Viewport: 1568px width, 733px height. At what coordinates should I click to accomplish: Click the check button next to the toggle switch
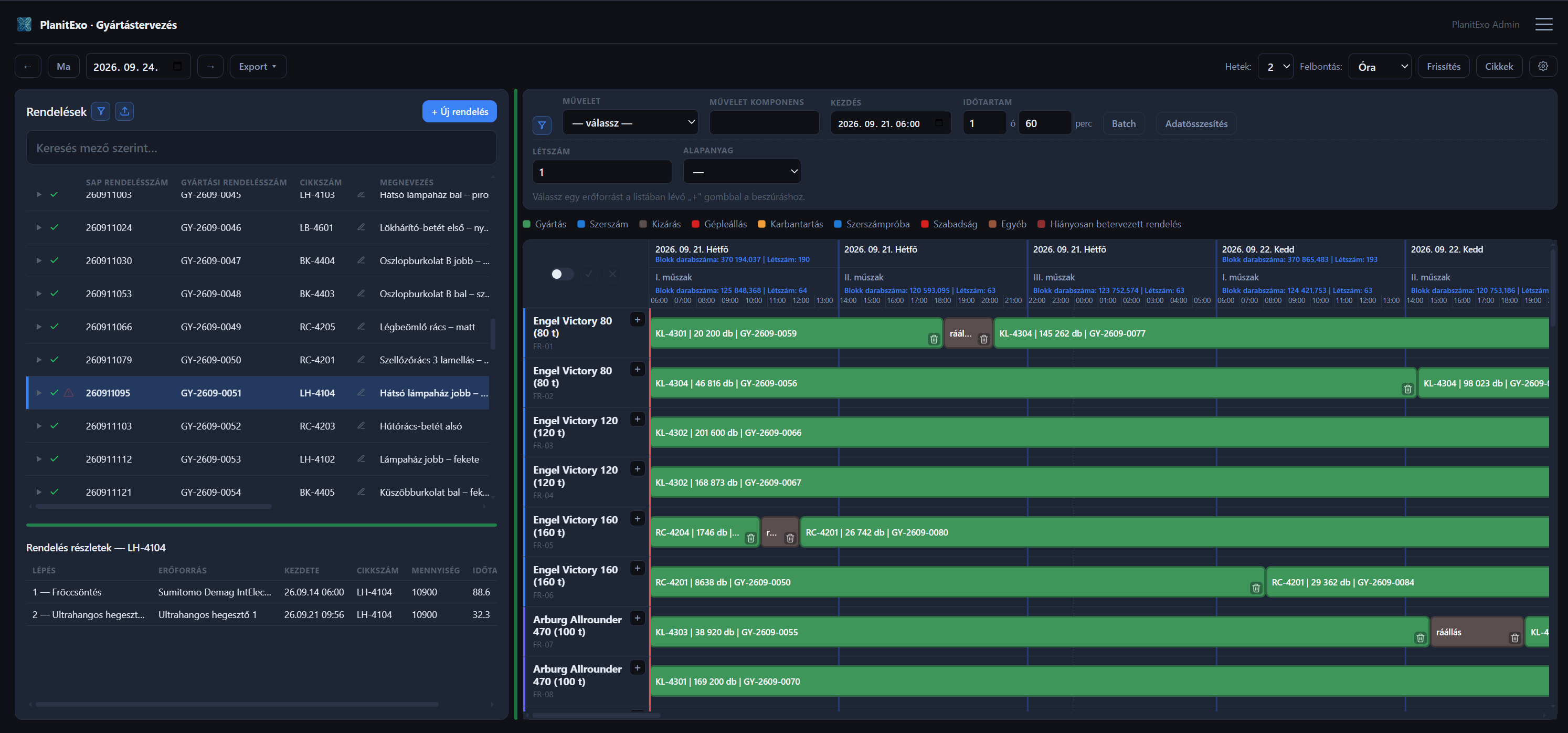point(589,274)
